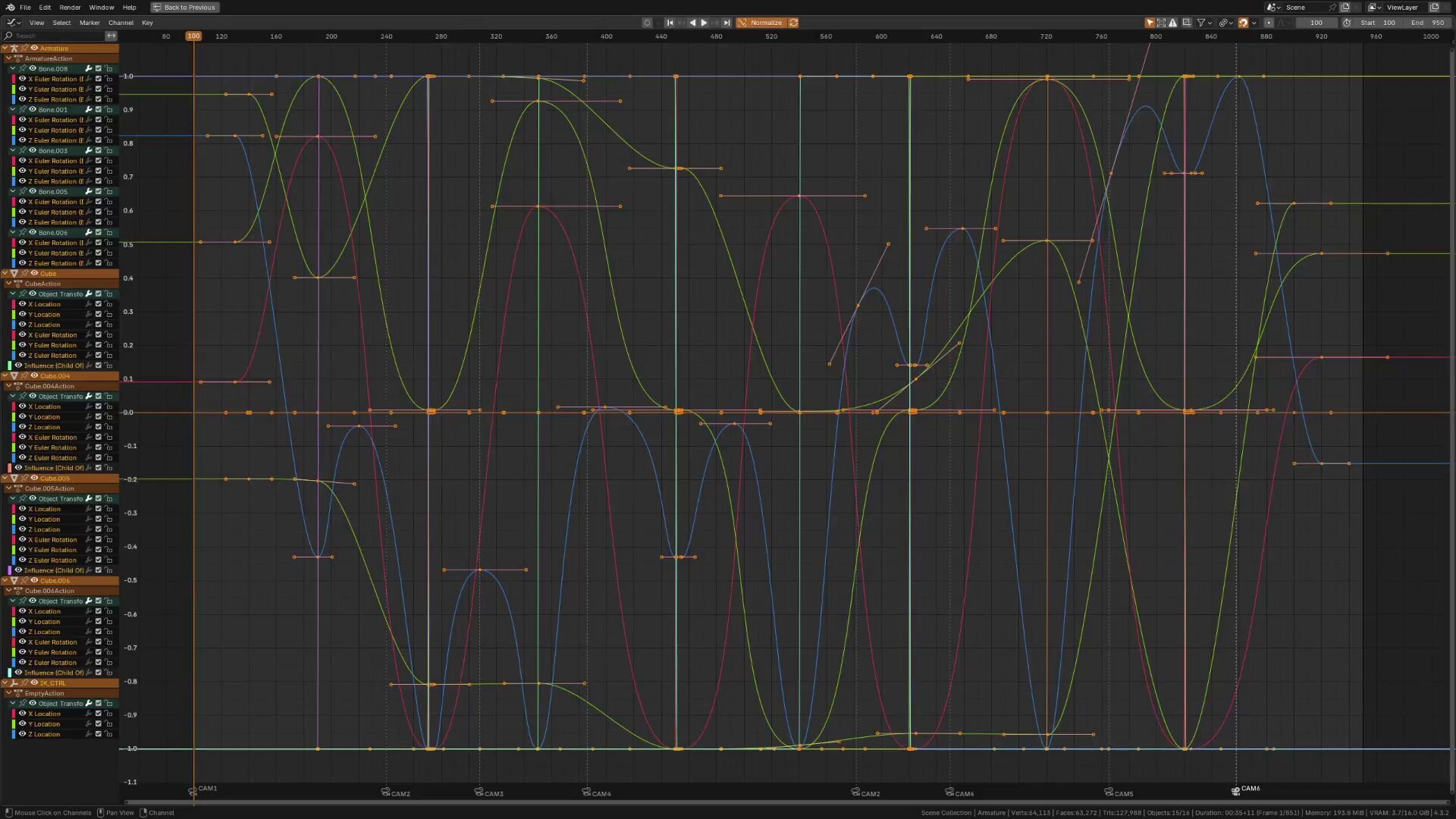The image size is (1456, 819).
Task: Click the IK_CTRL empty object icon
Action: (14, 682)
